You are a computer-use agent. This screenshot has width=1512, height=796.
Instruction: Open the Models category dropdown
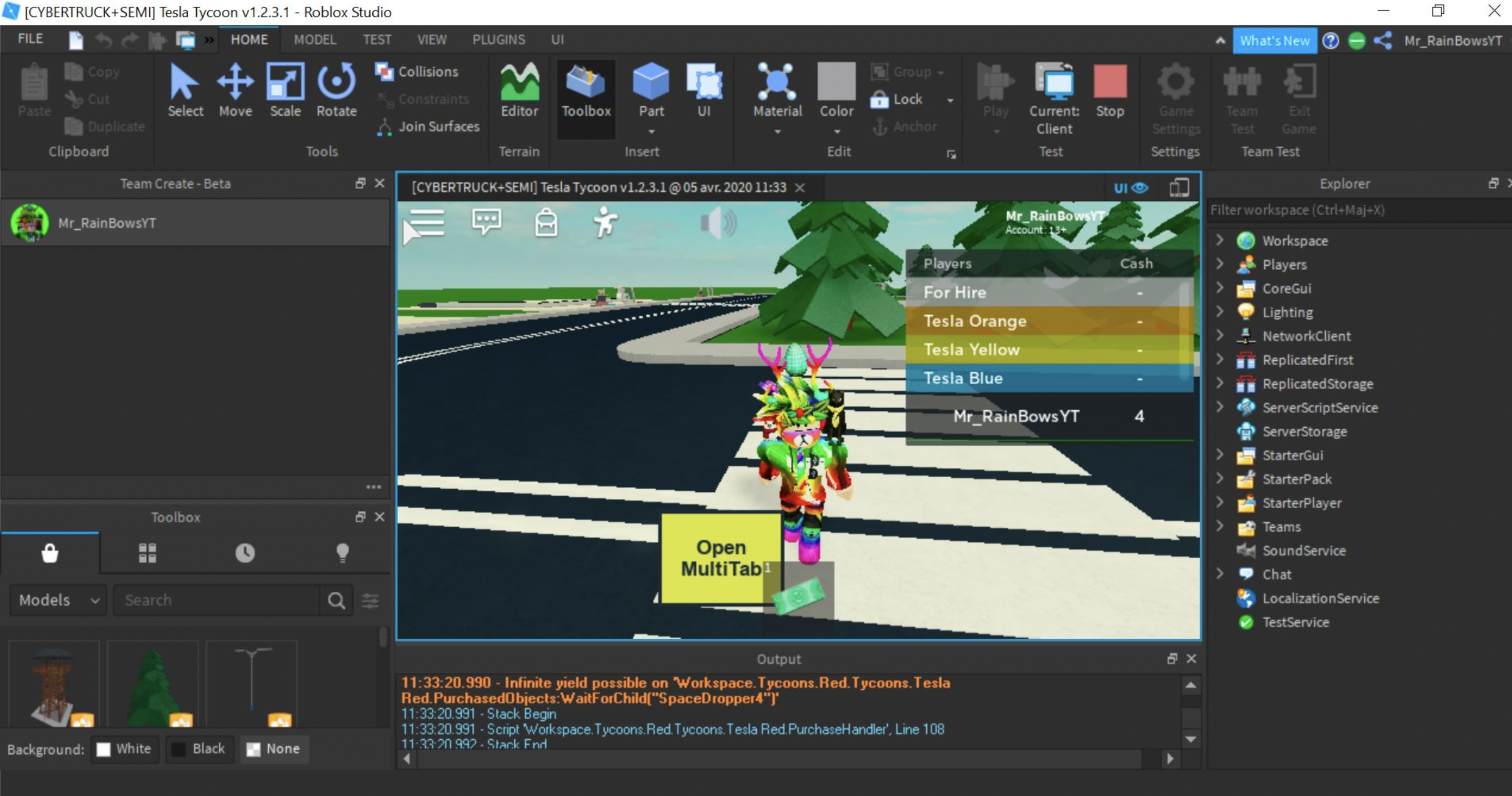(x=58, y=600)
